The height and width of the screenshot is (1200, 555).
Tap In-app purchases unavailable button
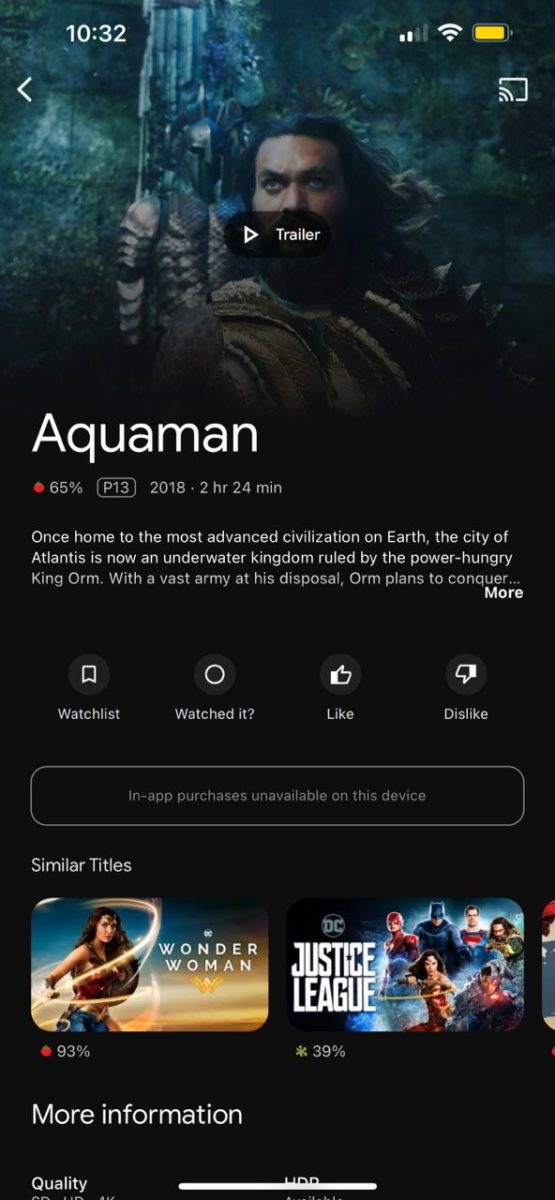tap(277, 796)
